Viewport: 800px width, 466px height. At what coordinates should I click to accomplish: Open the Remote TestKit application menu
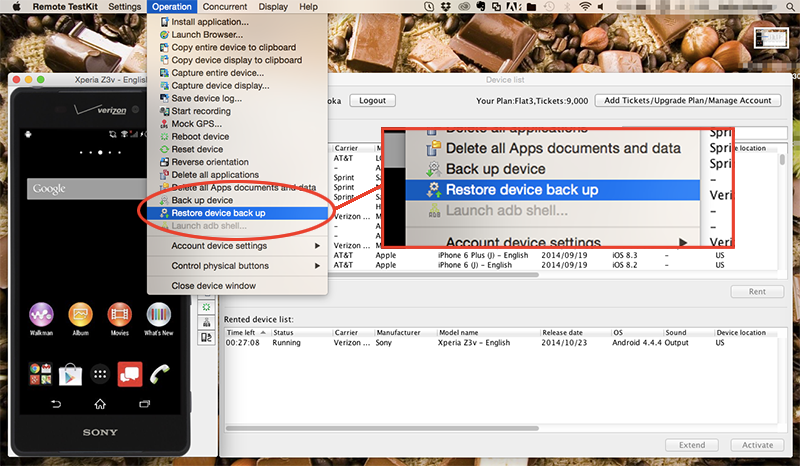[x=65, y=7]
